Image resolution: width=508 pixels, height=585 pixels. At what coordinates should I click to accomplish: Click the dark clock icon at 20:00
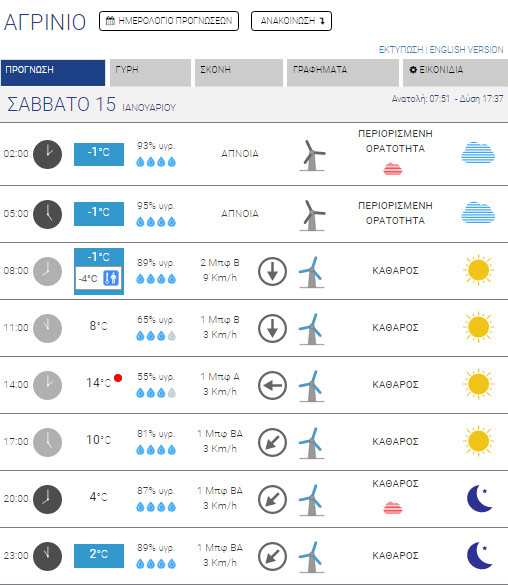pos(47,499)
